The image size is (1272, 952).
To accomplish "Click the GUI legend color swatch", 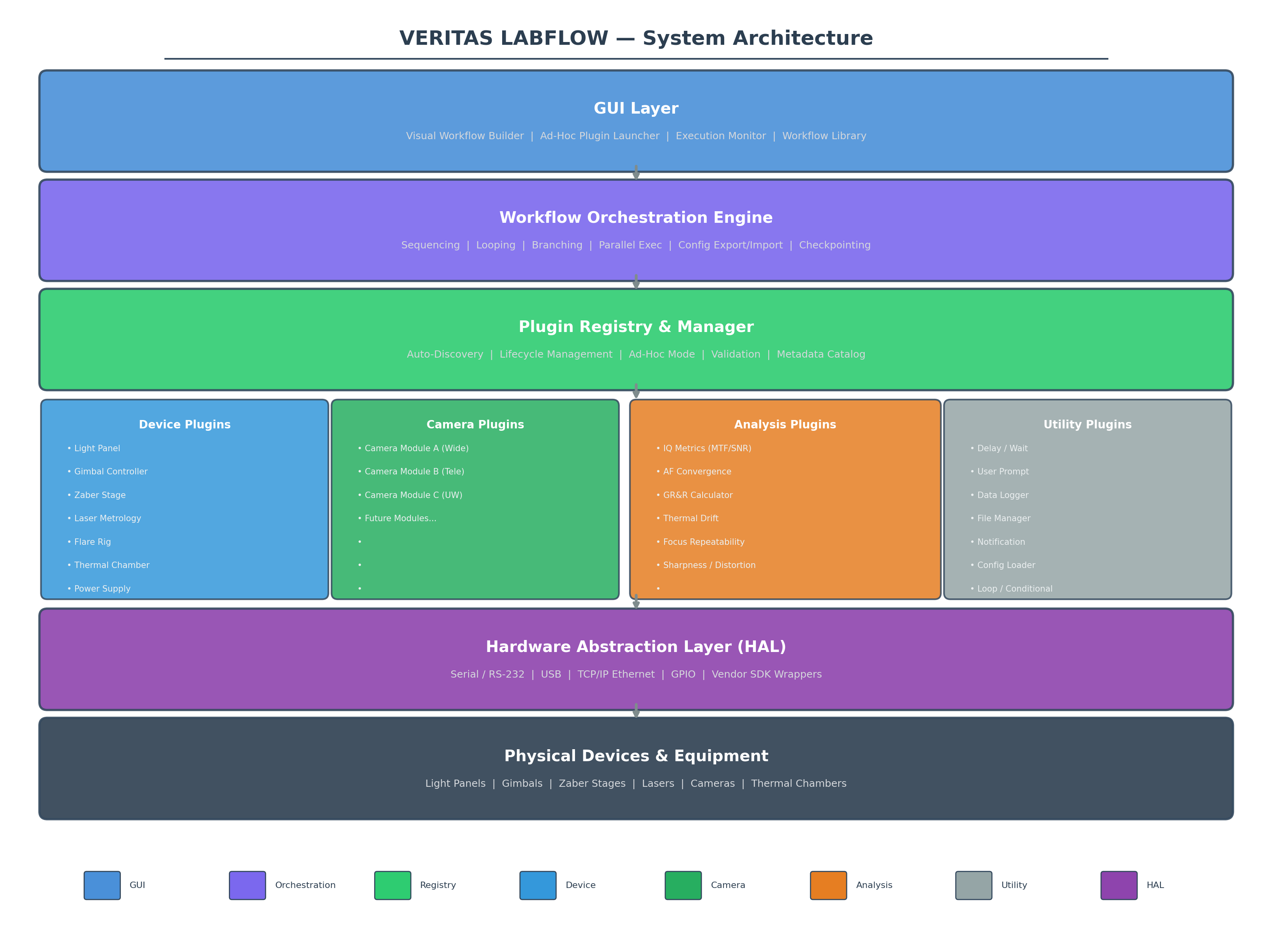I will [102, 885].
